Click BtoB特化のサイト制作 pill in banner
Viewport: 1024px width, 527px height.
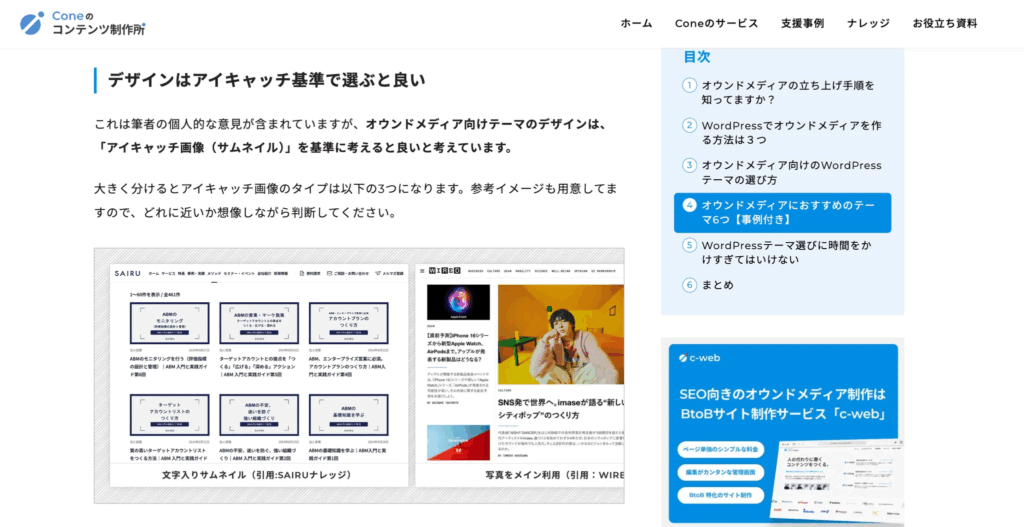click(x=720, y=495)
